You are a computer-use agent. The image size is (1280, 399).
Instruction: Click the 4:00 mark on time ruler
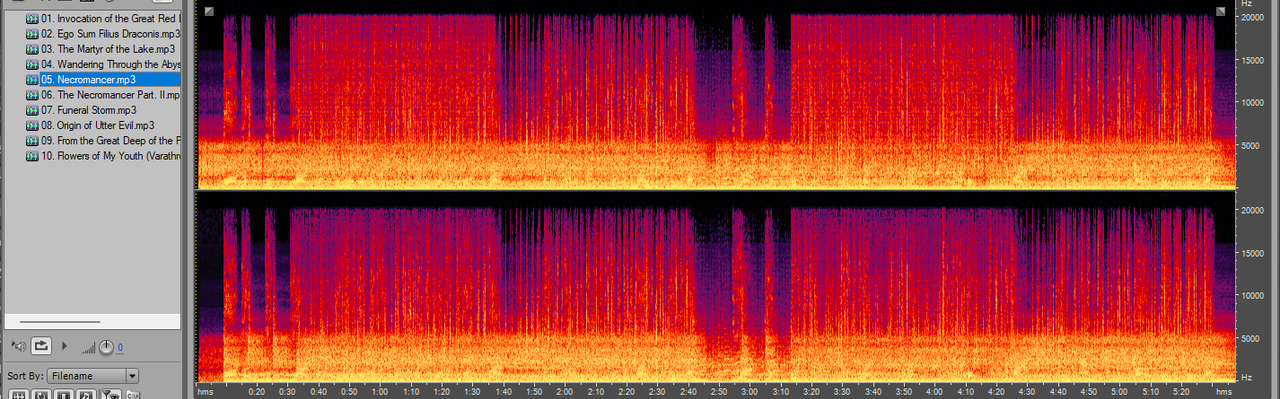[x=934, y=391]
